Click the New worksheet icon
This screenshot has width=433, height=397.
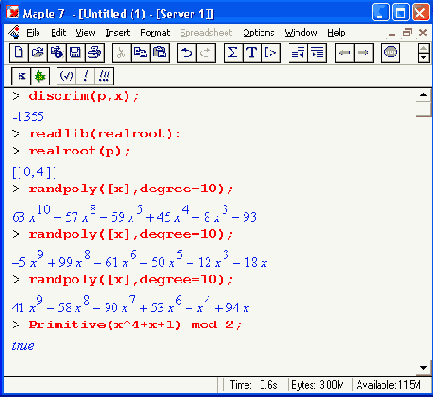pyautogui.click(x=19, y=53)
